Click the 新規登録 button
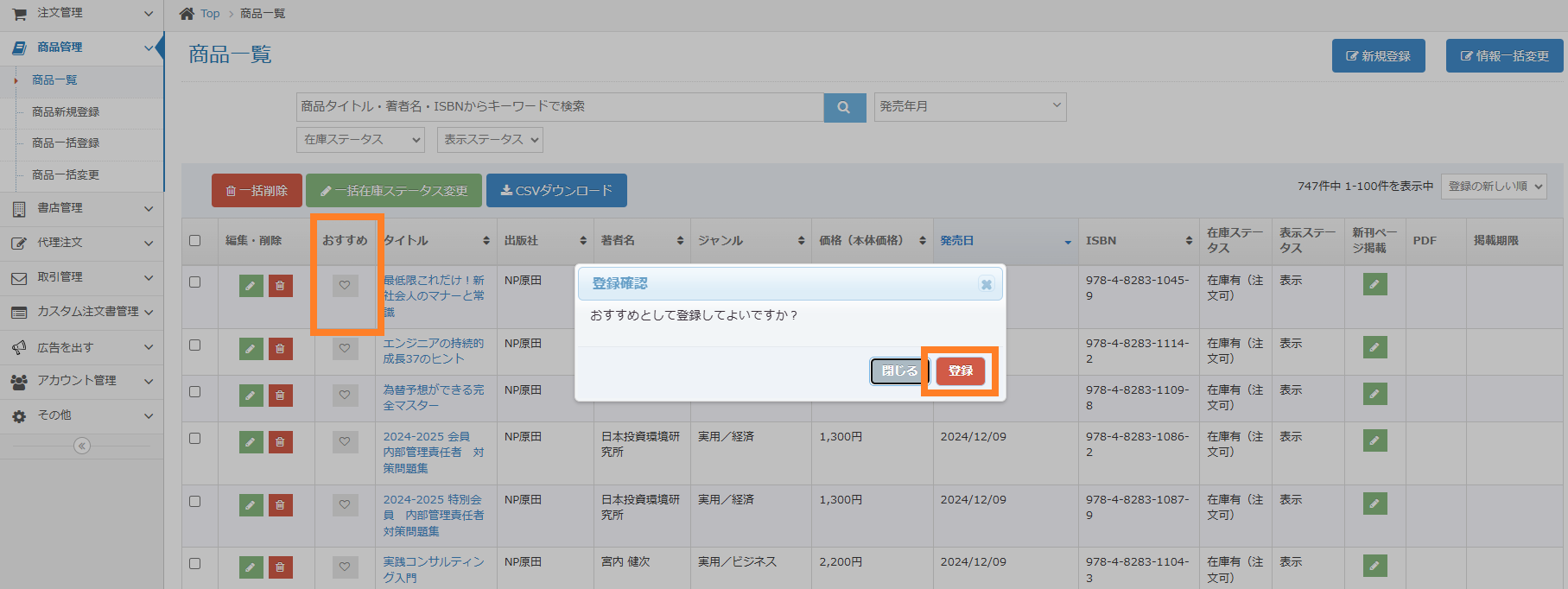This screenshot has height=589, width=1568. click(1379, 56)
